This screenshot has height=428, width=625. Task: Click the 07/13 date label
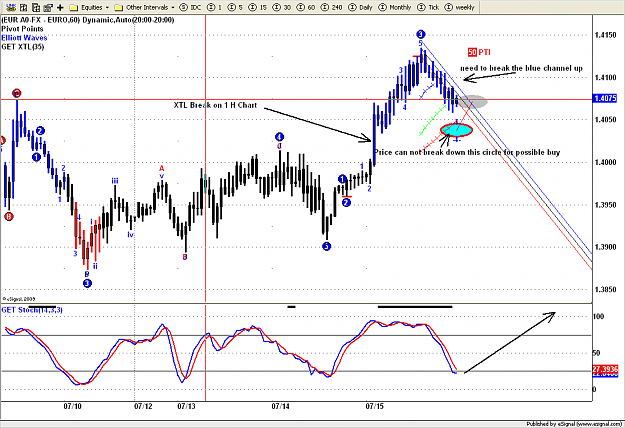pyautogui.click(x=186, y=406)
